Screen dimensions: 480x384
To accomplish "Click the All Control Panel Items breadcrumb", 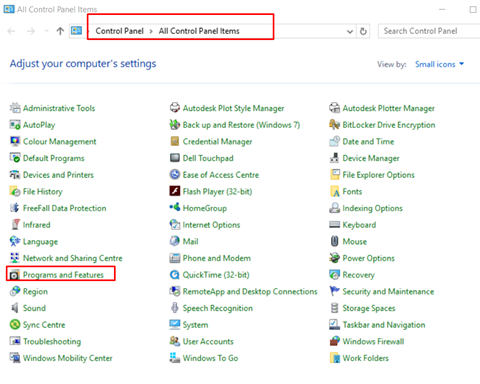I will tap(199, 31).
